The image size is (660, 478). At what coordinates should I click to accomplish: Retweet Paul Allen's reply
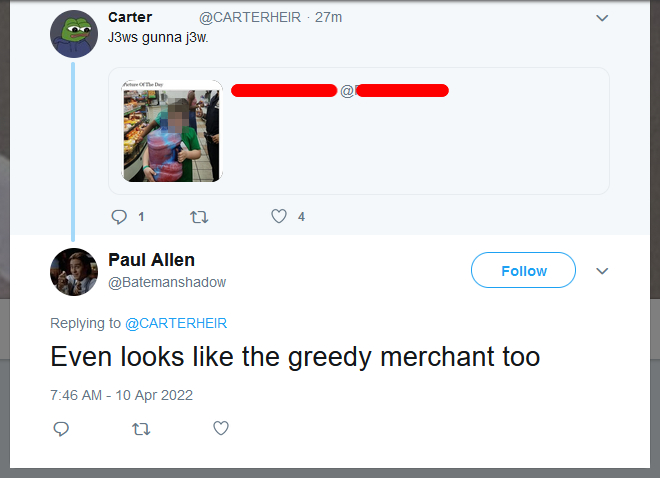(x=141, y=429)
